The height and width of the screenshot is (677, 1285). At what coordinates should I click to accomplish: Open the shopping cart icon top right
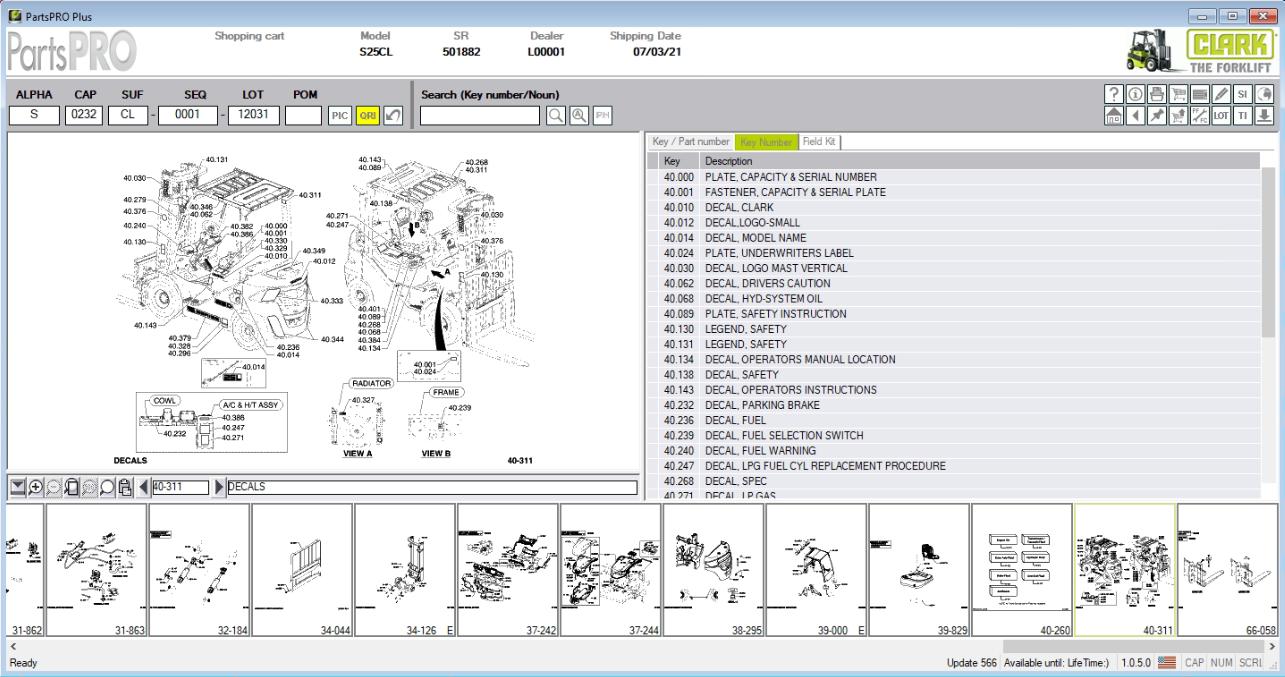click(1179, 97)
